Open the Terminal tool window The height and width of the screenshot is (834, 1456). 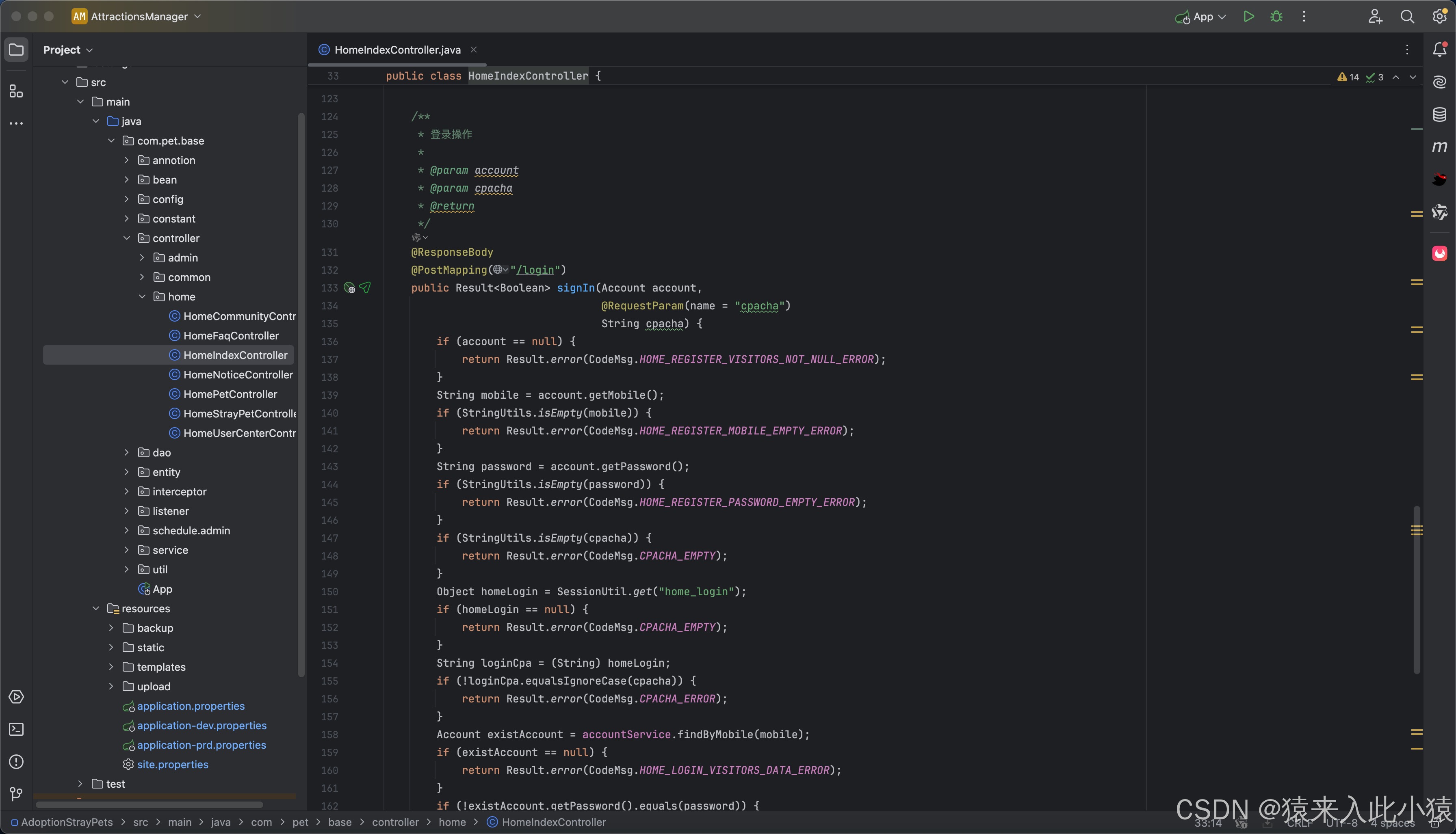pos(16,729)
